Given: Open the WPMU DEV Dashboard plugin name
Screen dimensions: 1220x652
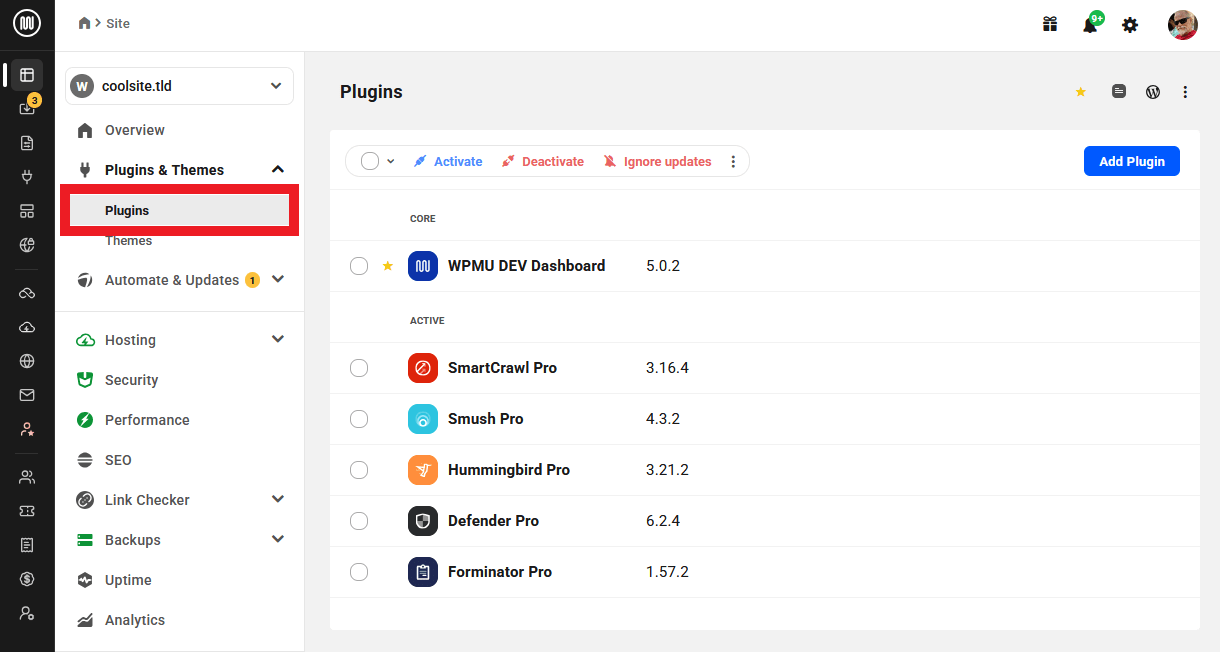Looking at the screenshot, I should tap(526, 266).
